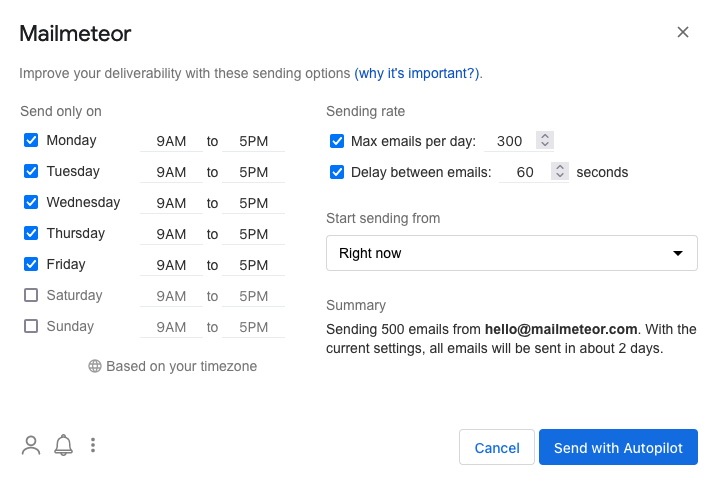Uncheck the Tuesday checkbox
717x489 pixels.
point(31,171)
